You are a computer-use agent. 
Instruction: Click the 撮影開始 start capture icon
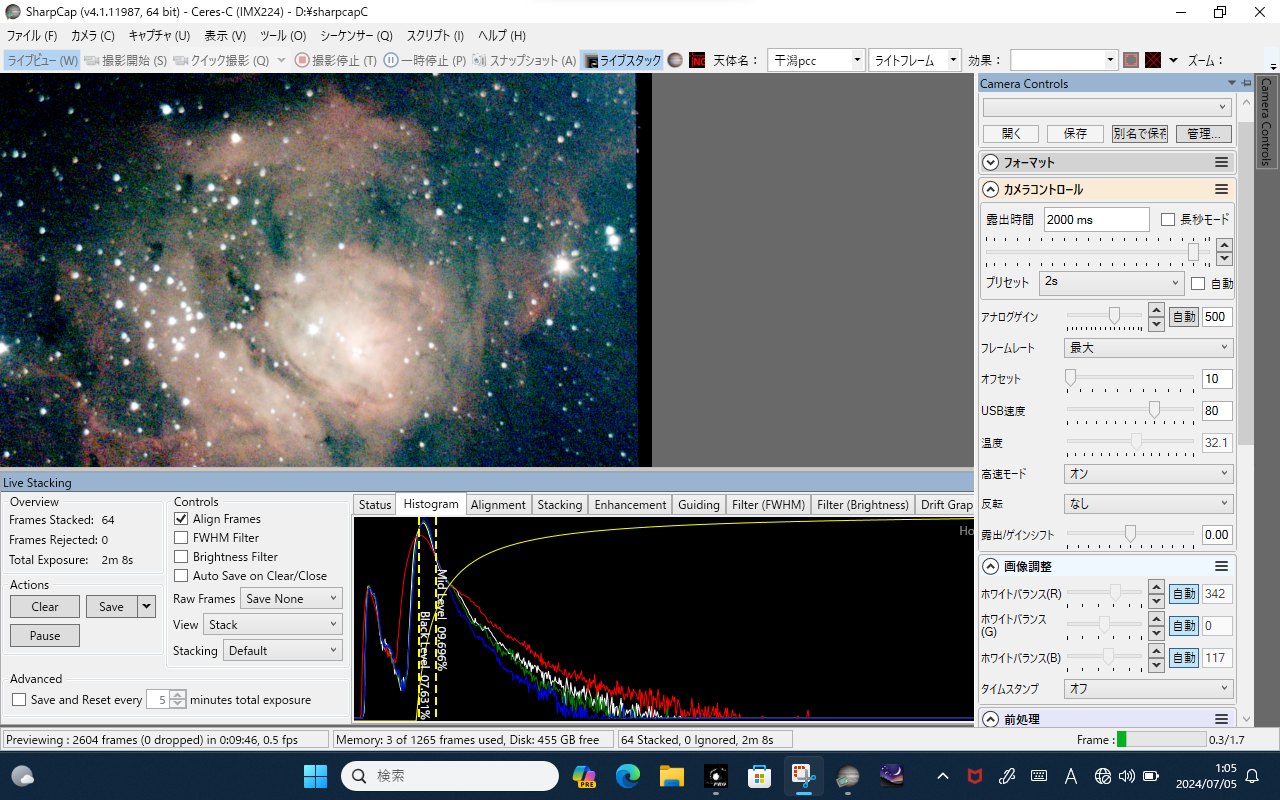[x=92, y=60]
